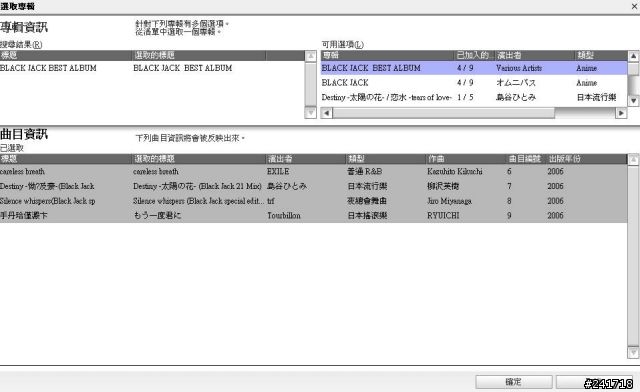The height and width of the screenshot is (392, 640).
Task: Click left arrow of available options horizontal scrollbar
Action: click(327, 113)
